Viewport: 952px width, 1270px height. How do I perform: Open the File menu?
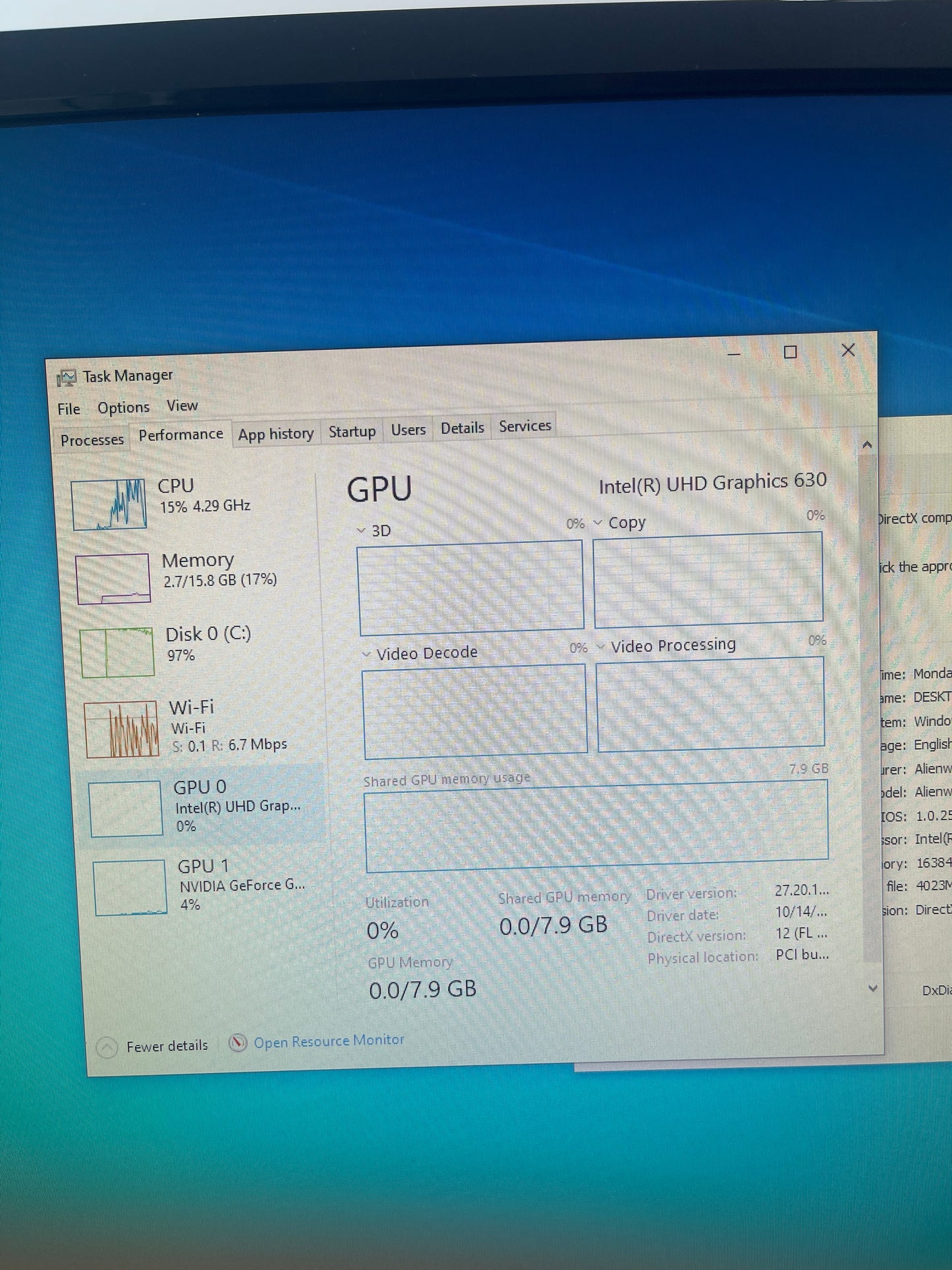(69, 409)
